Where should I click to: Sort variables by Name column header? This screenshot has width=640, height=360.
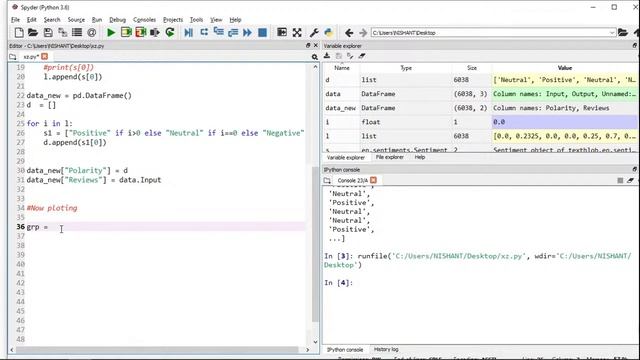342,68
